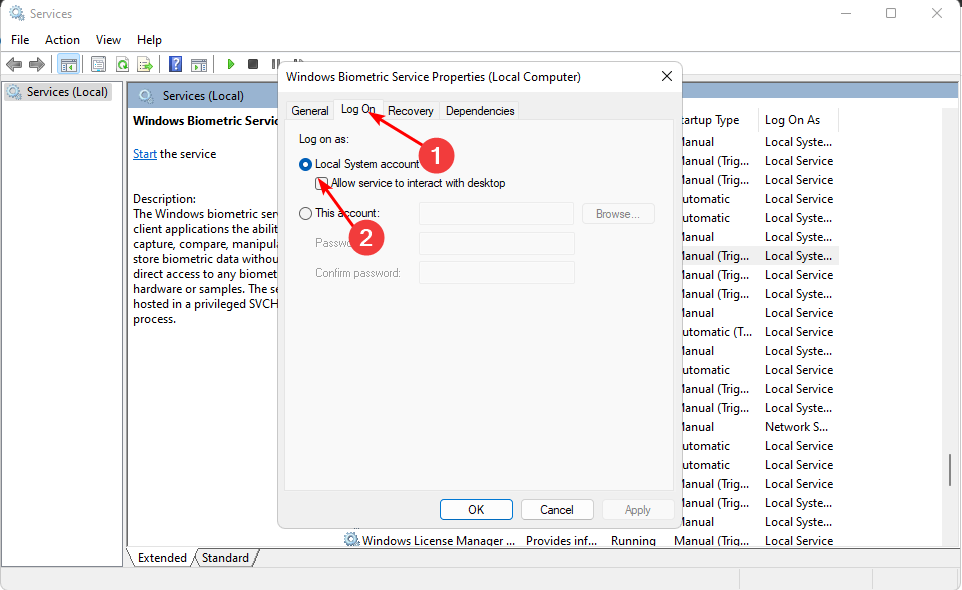Check Allow service to interact with desktop

(x=321, y=183)
